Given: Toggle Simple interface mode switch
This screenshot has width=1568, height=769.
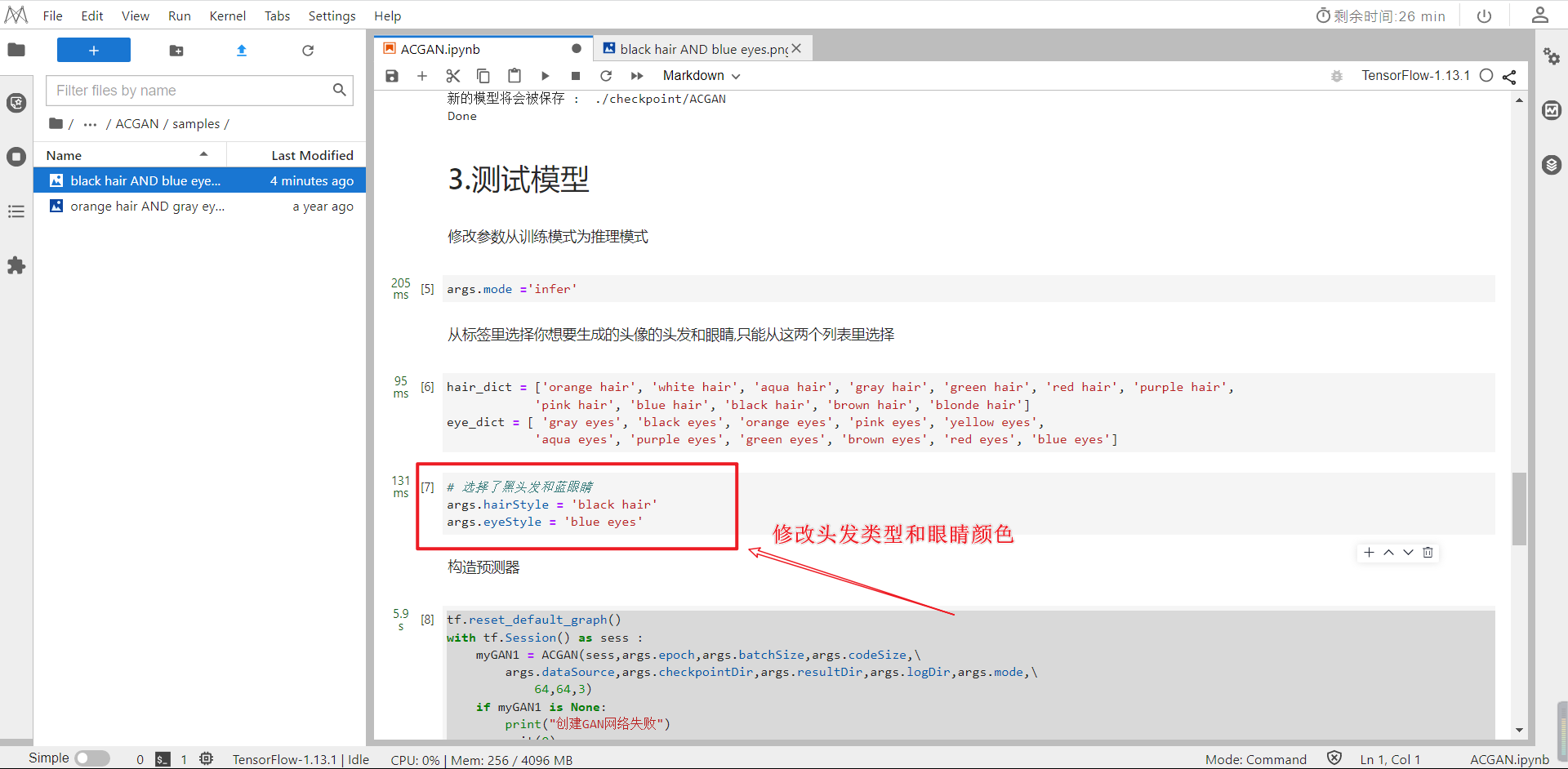Looking at the screenshot, I should (x=92, y=758).
